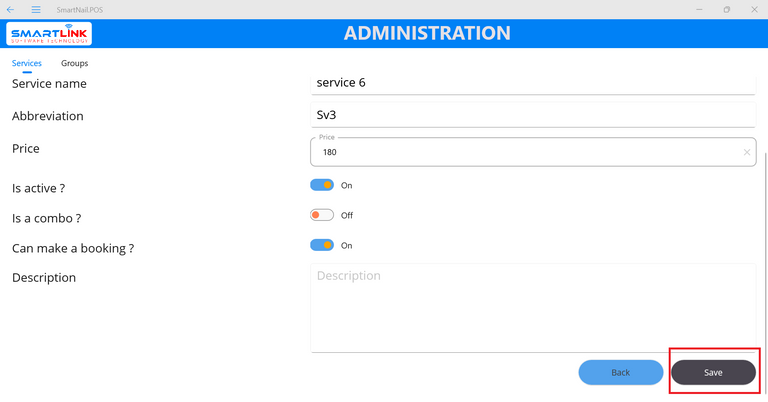Toggle the 'Is active ?' switch
768x402 pixels.
click(x=322, y=185)
